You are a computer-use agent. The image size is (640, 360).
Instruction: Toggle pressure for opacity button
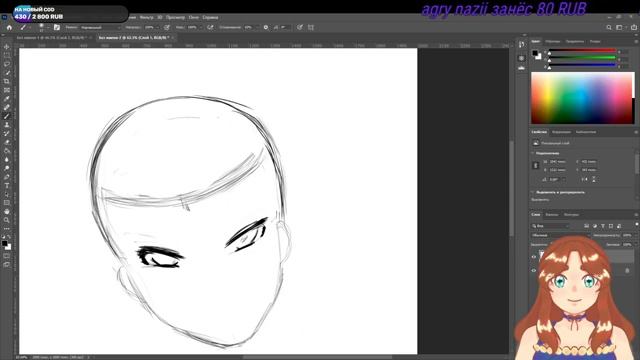click(167, 27)
